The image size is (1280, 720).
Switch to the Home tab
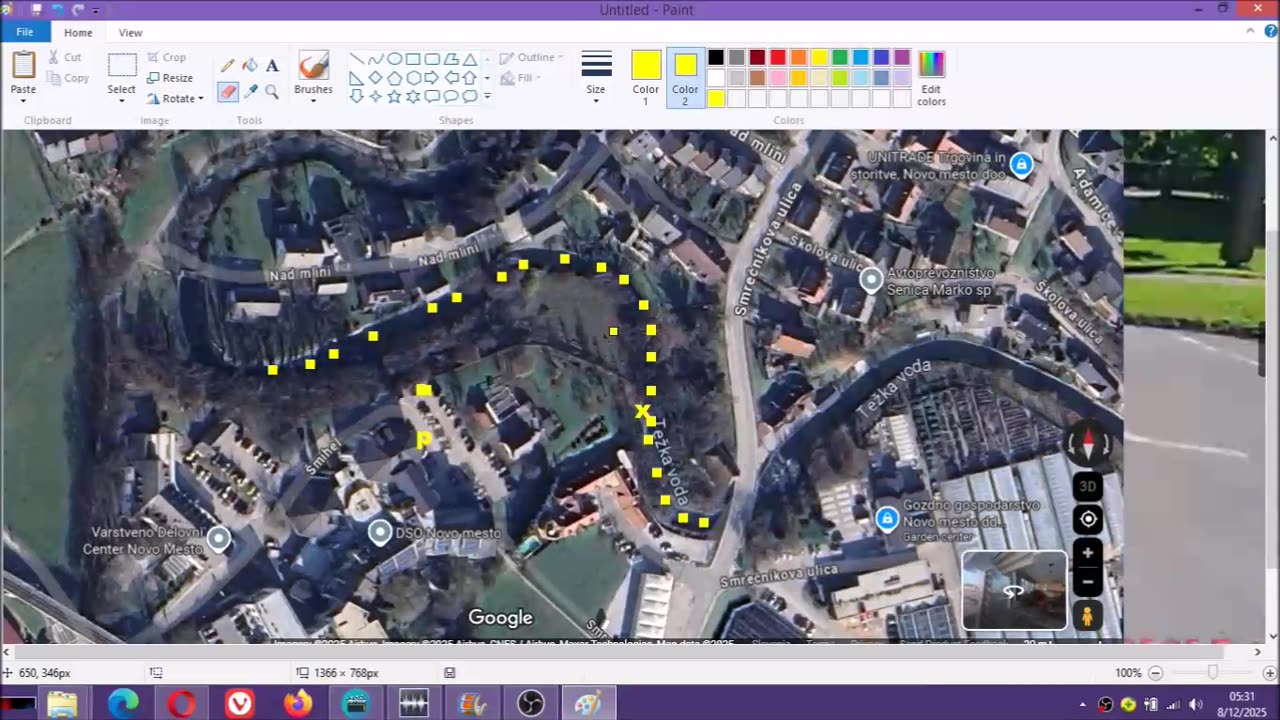(x=78, y=32)
